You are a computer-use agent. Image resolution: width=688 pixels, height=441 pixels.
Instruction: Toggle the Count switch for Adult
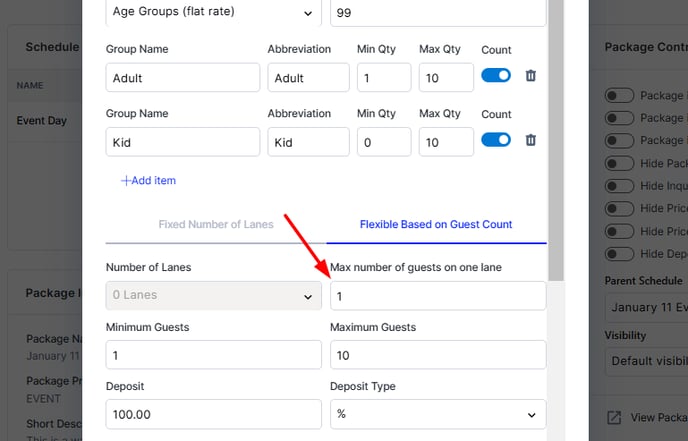pyautogui.click(x=496, y=75)
